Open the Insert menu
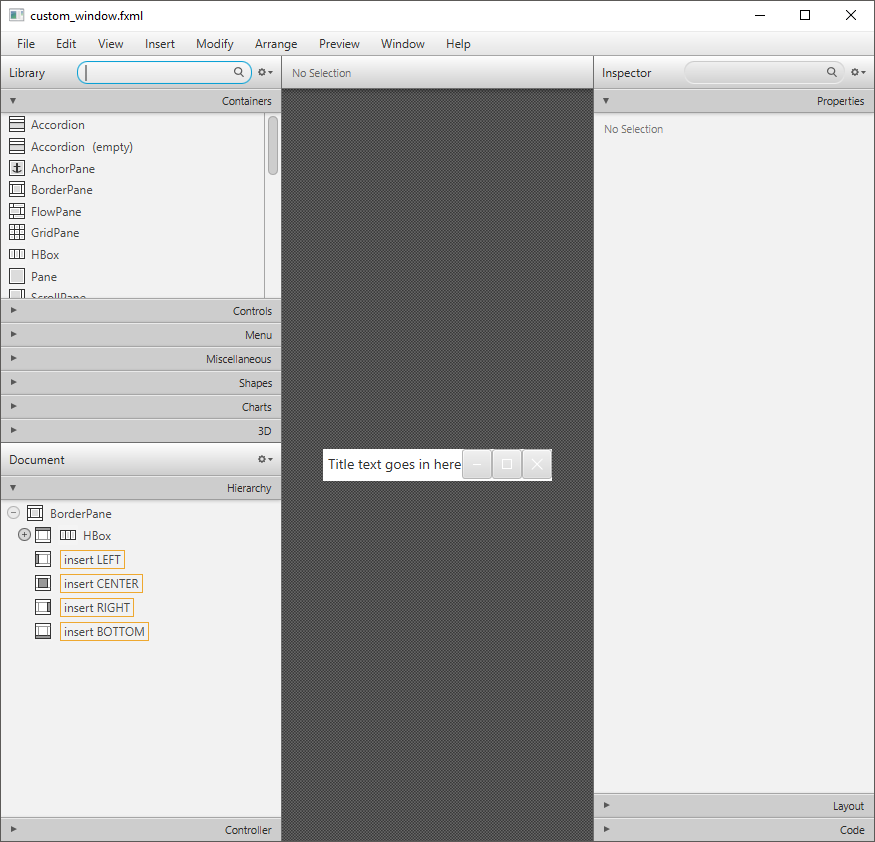The height and width of the screenshot is (842, 875). click(x=160, y=44)
